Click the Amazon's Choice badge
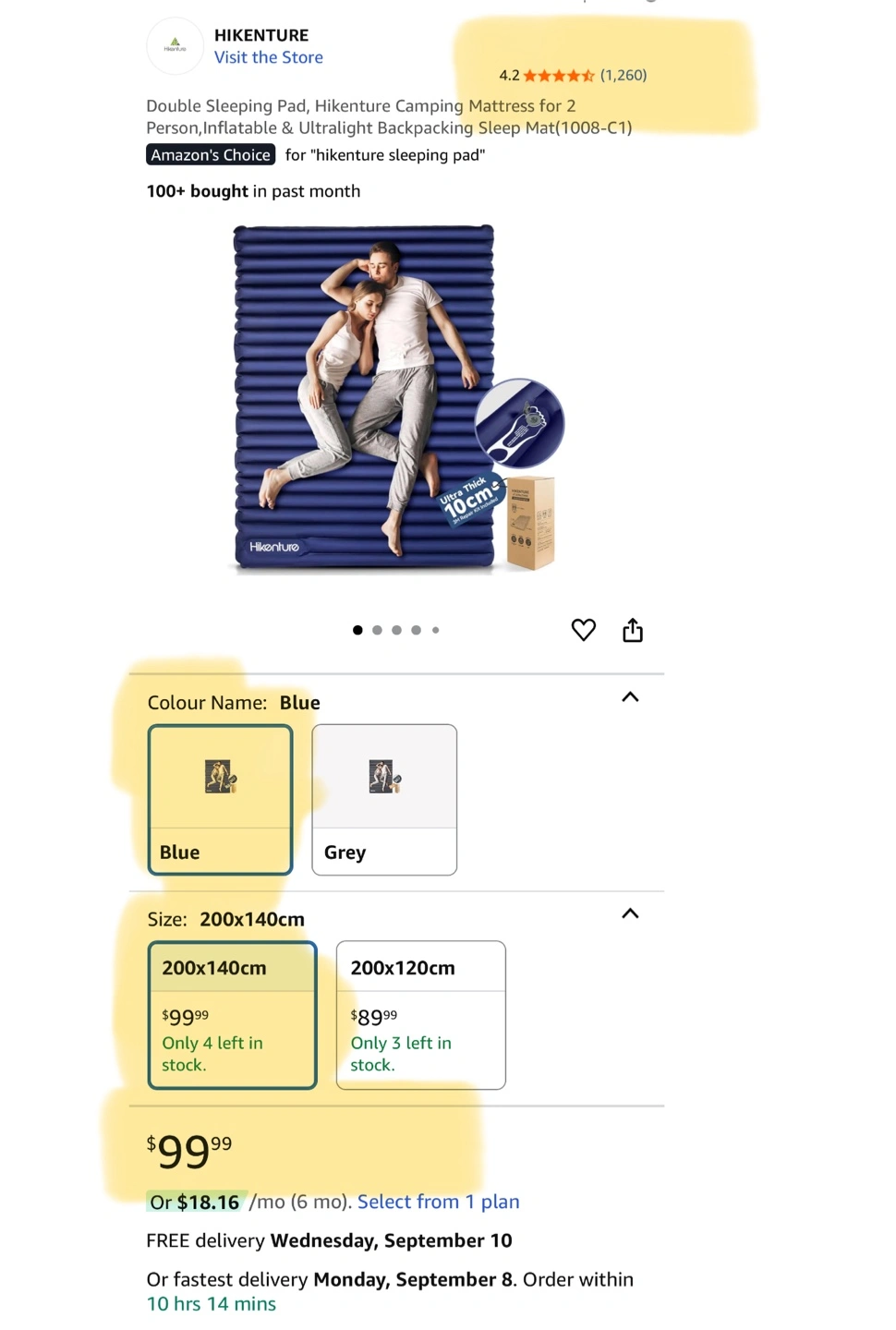Image resolution: width=896 pixels, height=1330 pixels. [211, 155]
